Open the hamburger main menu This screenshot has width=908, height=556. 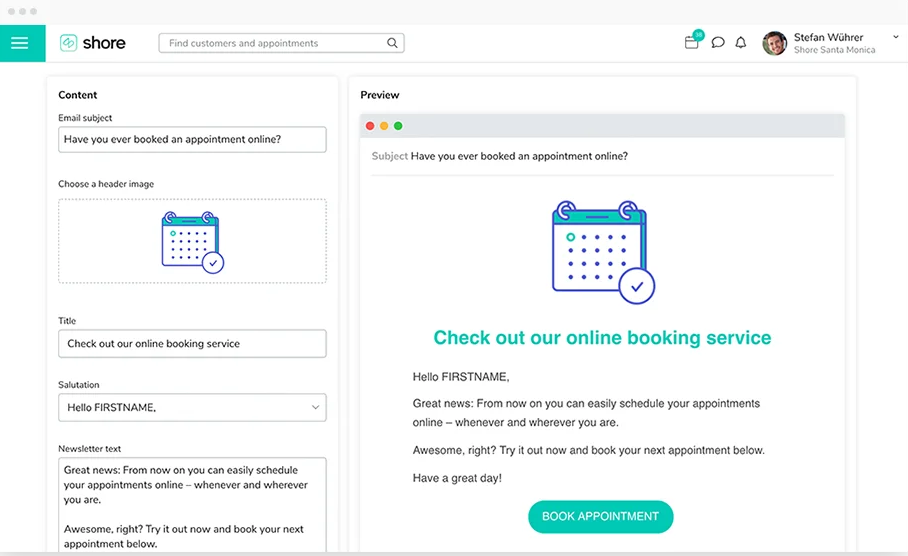[21, 43]
